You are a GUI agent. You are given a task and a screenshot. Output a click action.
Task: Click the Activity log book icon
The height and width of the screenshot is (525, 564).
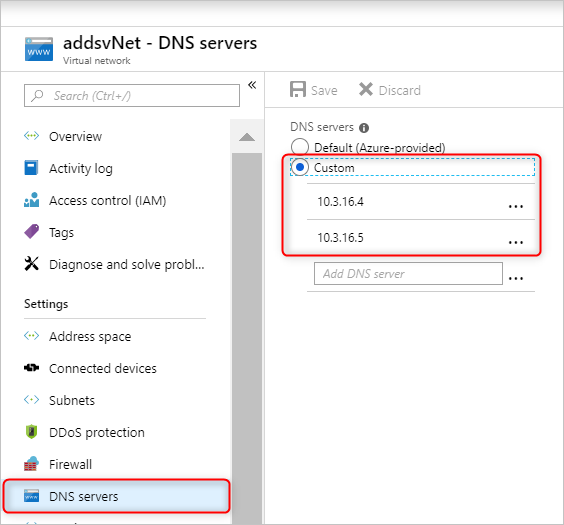(x=31, y=168)
